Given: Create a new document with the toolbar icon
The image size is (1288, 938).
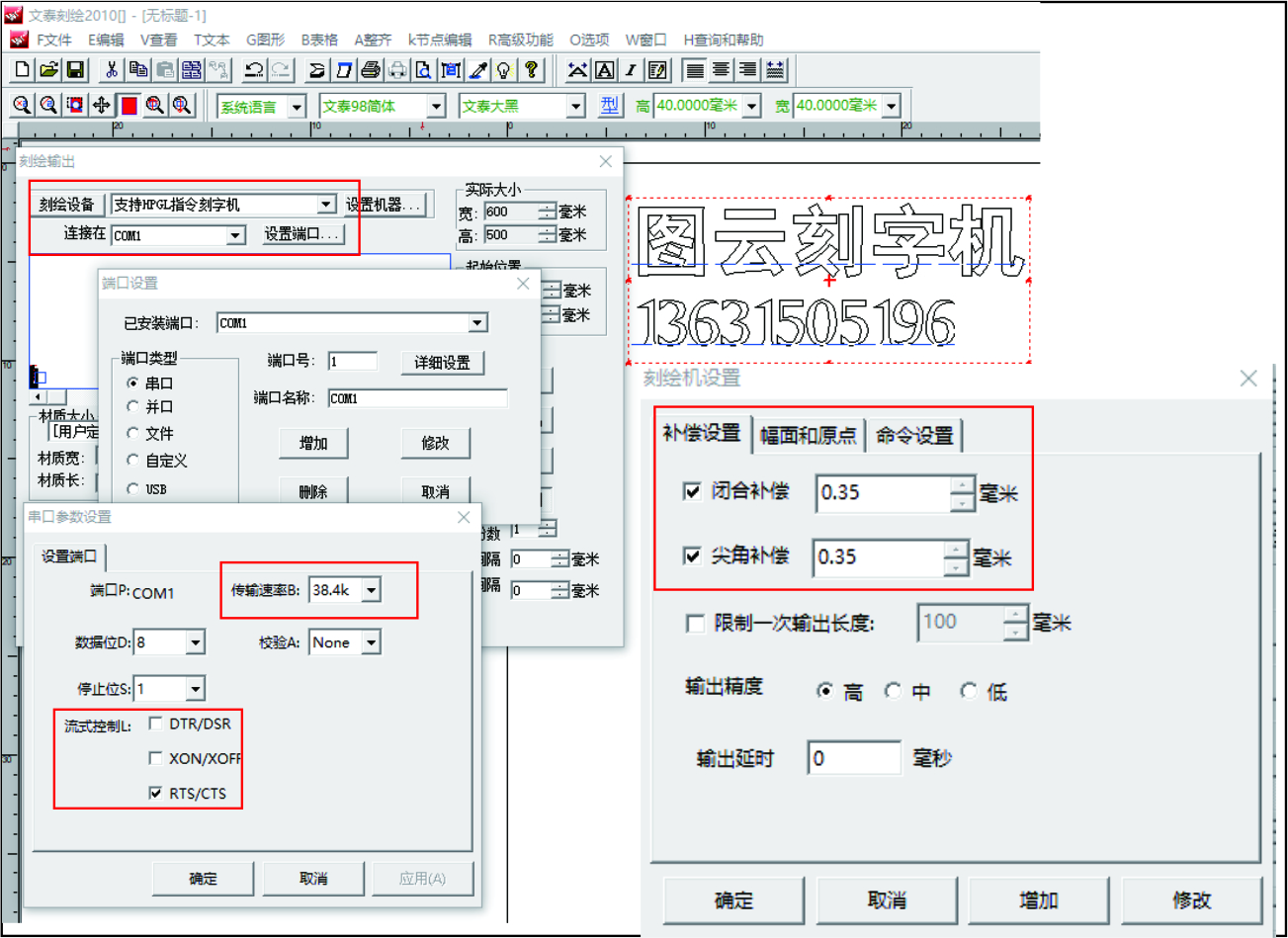Looking at the screenshot, I should coord(23,70).
